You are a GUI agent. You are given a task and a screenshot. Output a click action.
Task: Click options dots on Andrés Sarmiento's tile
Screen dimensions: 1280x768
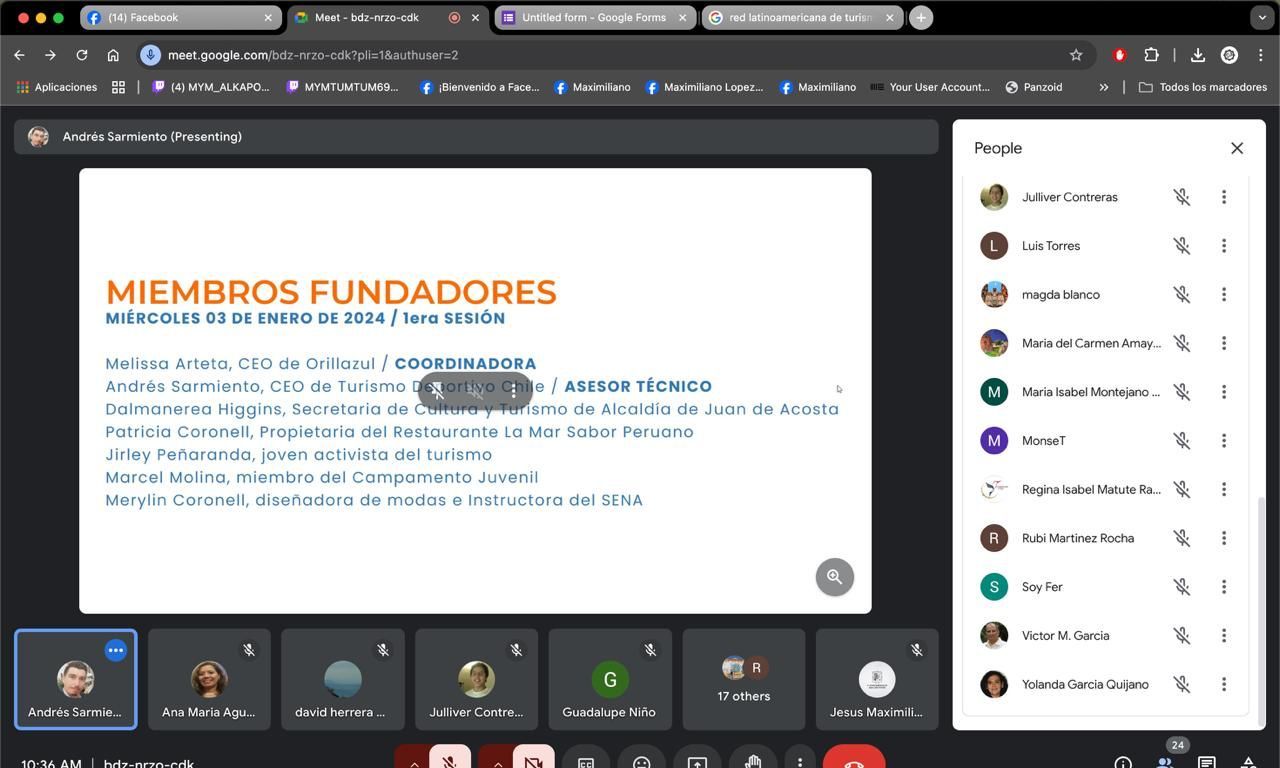pyautogui.click(x=116, y=650)
